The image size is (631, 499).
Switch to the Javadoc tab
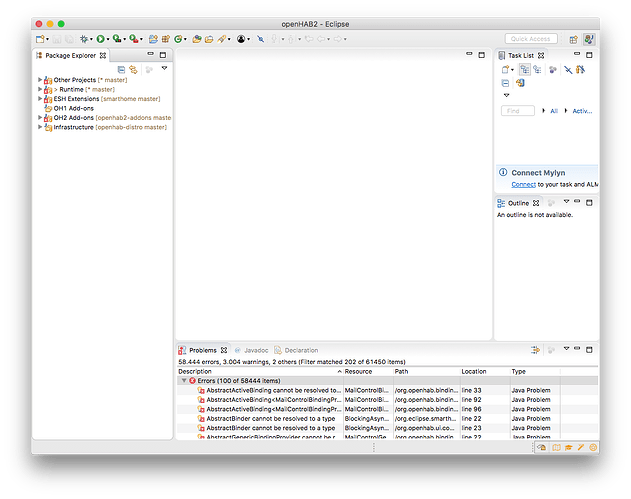tap(255, 351)
